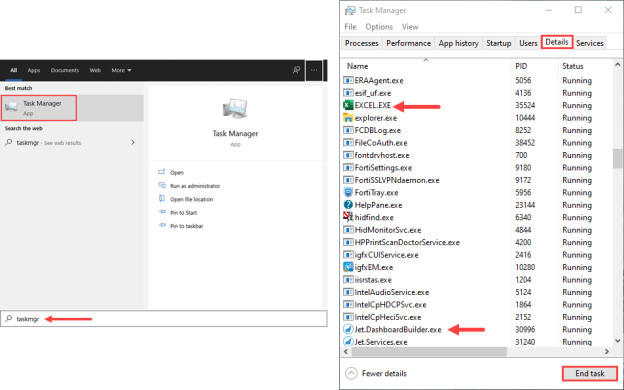
Task: Open the Performance tab
Action: (408, 43)
